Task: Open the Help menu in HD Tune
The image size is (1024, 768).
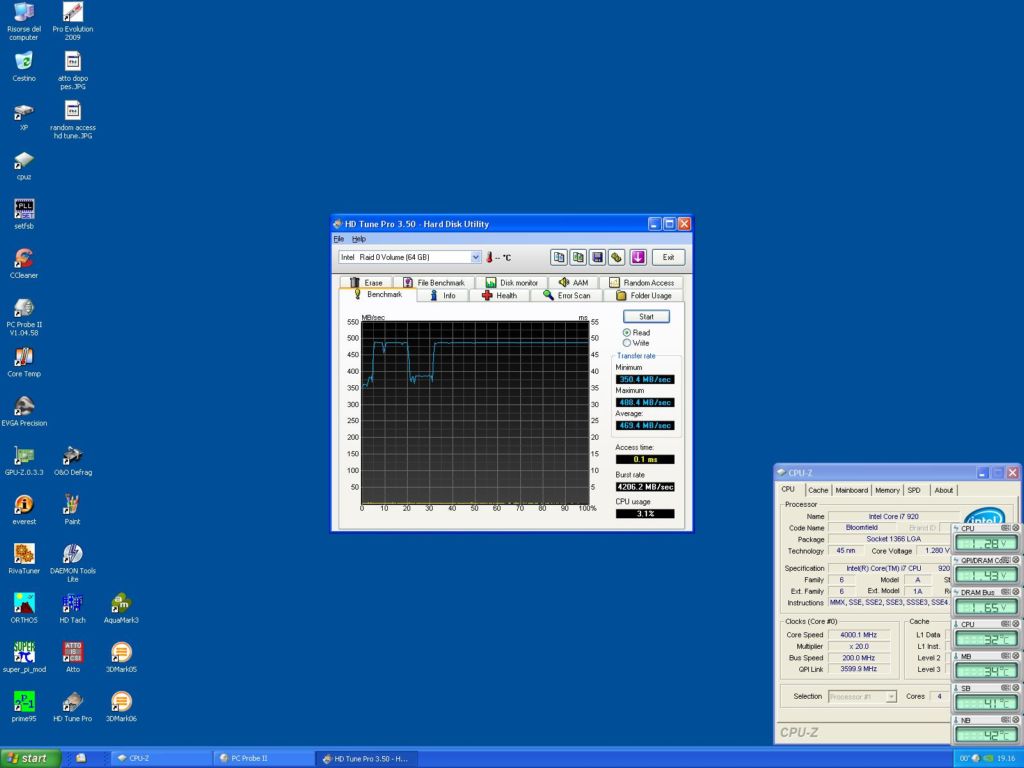Action: [x=359, y=239]
